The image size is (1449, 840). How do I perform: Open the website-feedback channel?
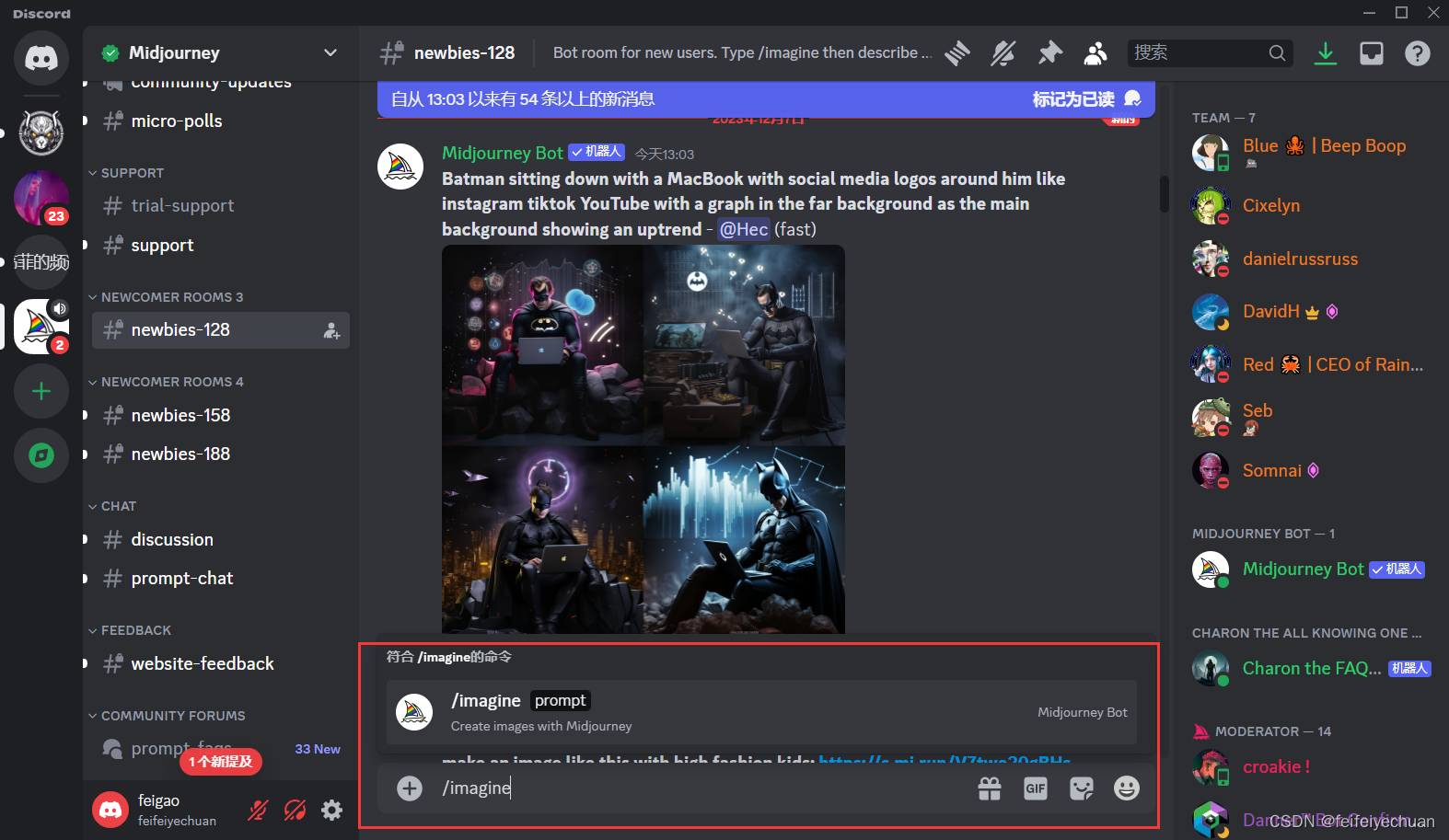click(x=221, y=663)
